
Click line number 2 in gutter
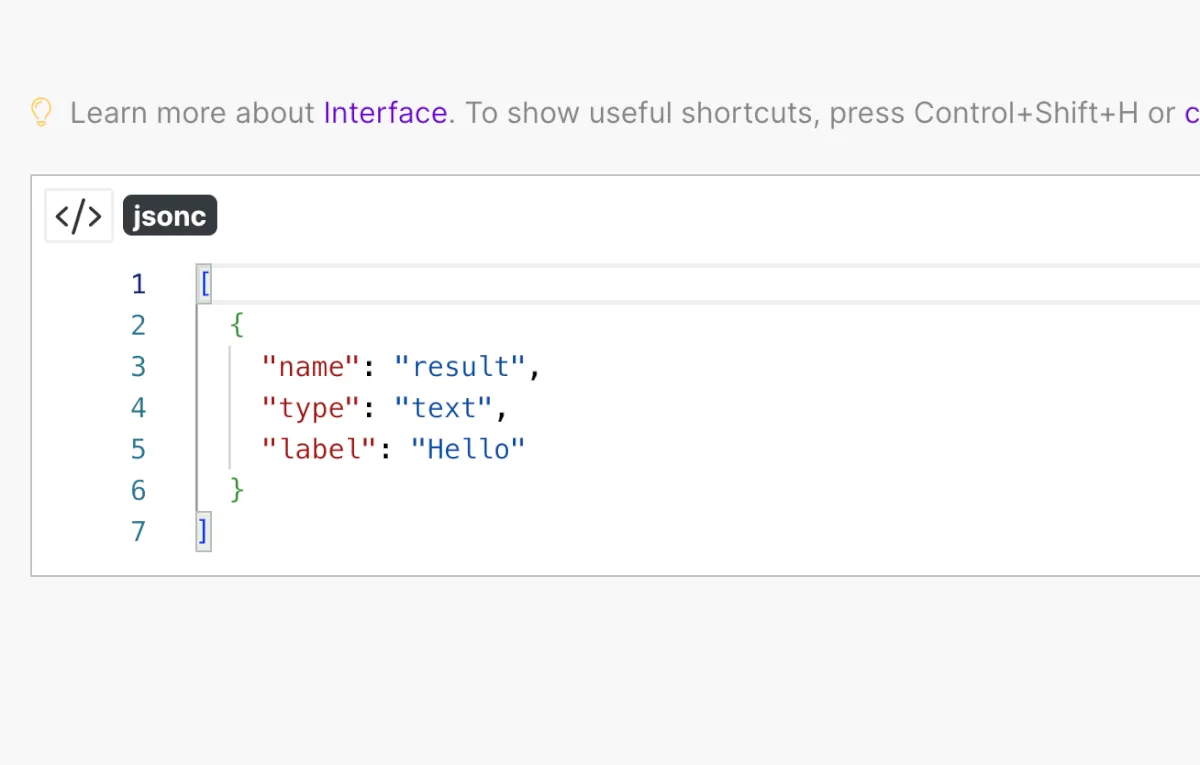[x=138, y=325]
